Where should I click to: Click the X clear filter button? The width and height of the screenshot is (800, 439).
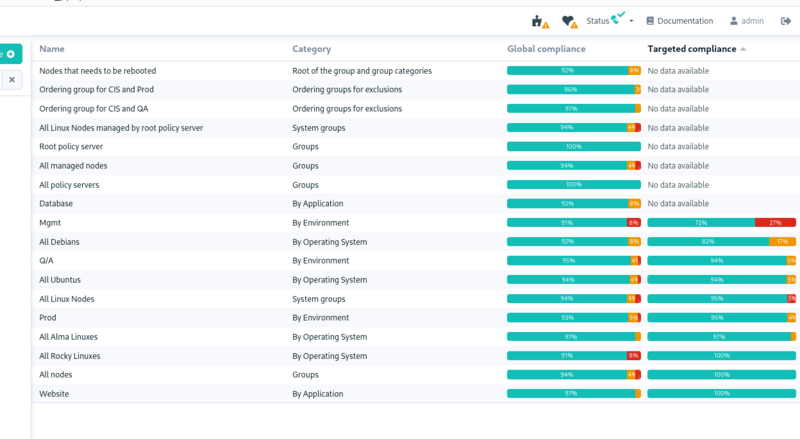tap(12, 80)
